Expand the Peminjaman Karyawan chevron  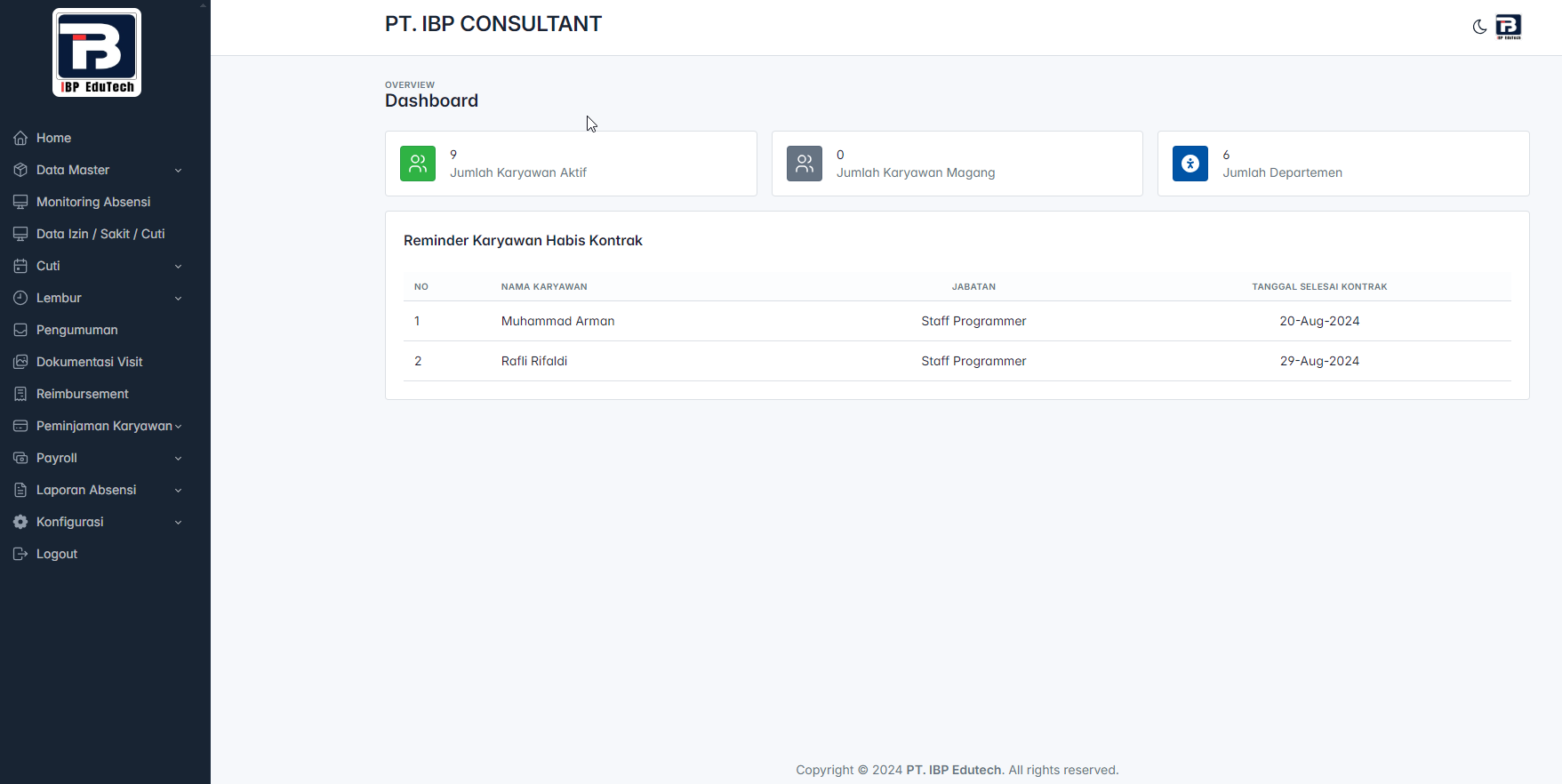tap(178, 427)
